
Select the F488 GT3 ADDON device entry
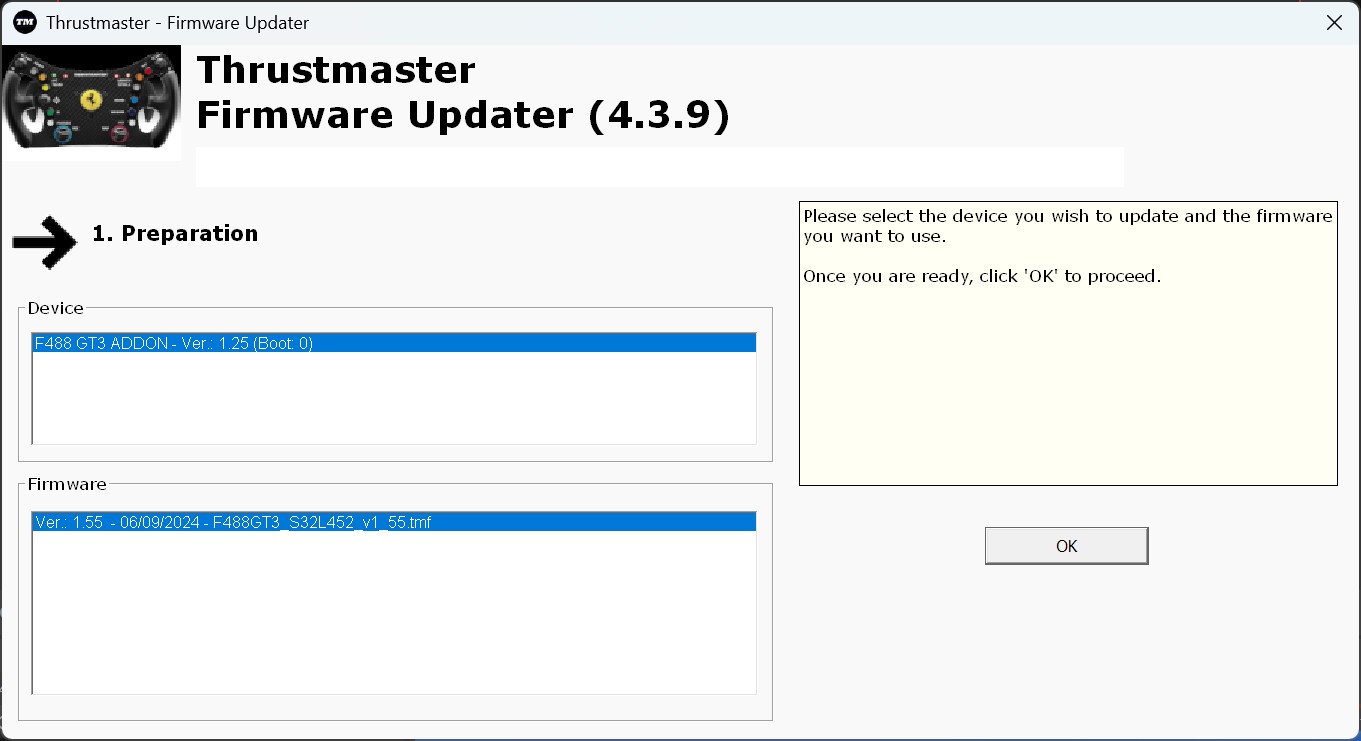[x=174, y=343]
